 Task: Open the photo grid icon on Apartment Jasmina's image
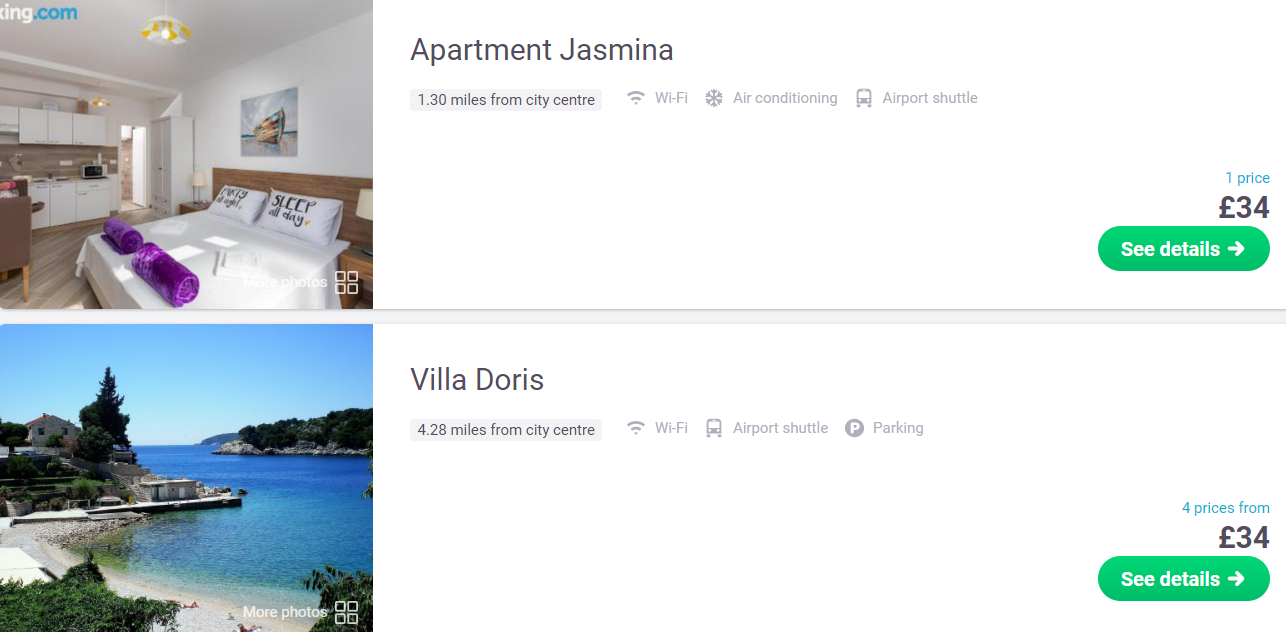tap(346, 282)
